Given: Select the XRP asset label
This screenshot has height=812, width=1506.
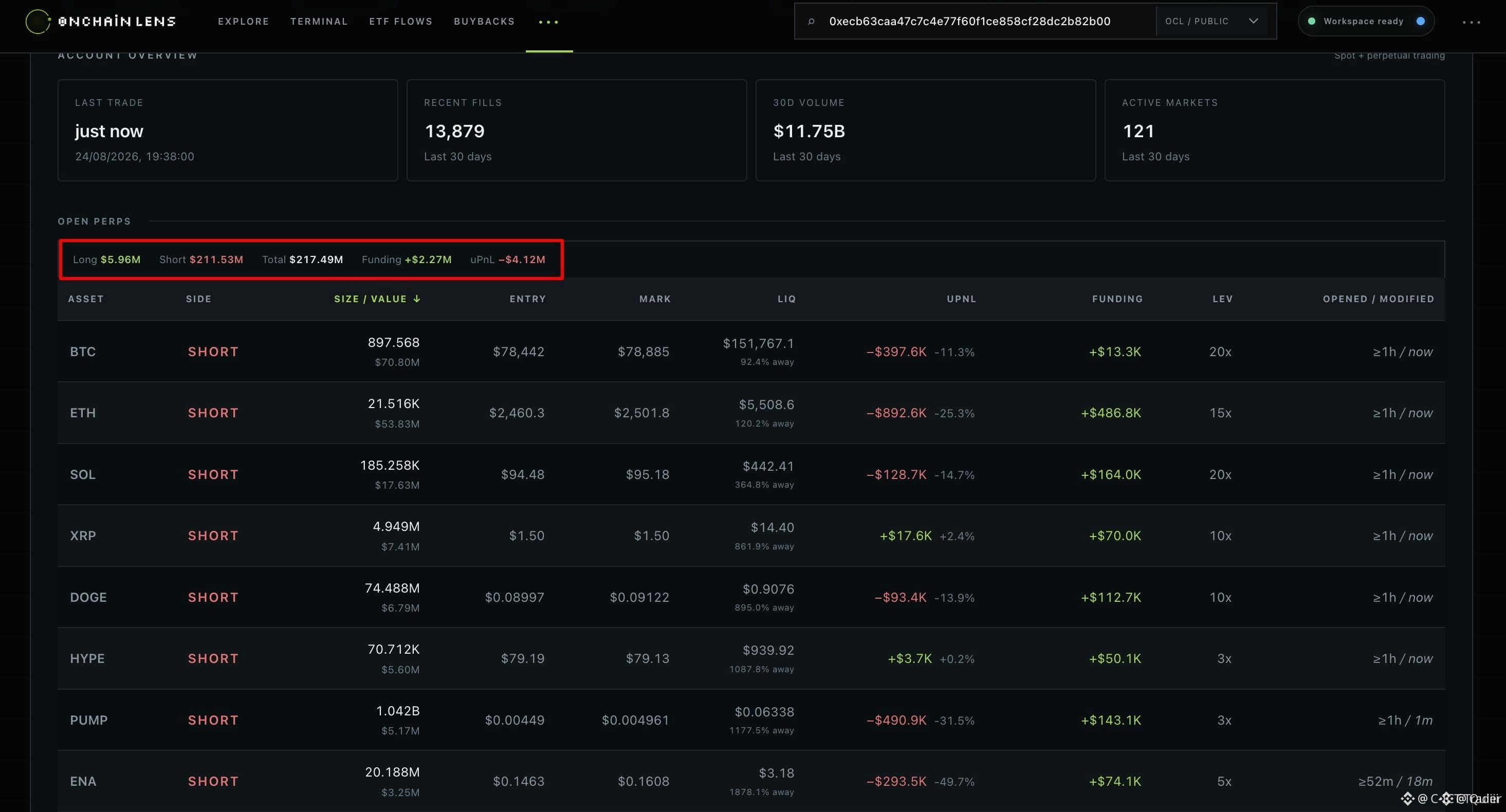Looking at the screenshot, I should point(82,536).
